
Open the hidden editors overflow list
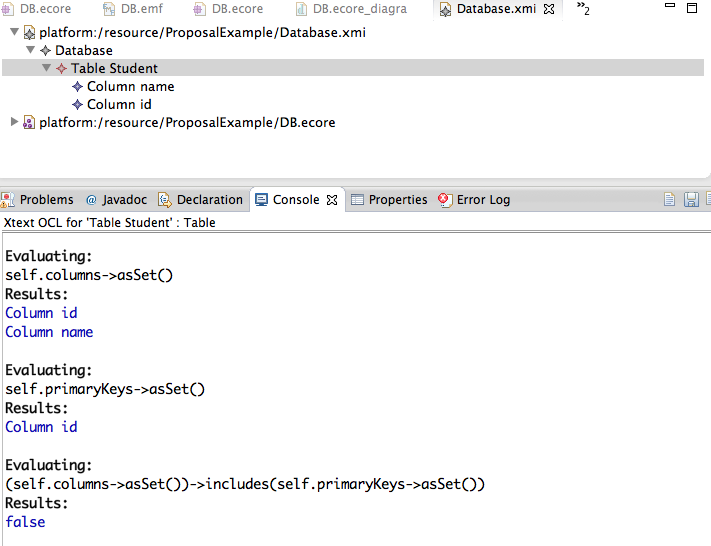583,8
